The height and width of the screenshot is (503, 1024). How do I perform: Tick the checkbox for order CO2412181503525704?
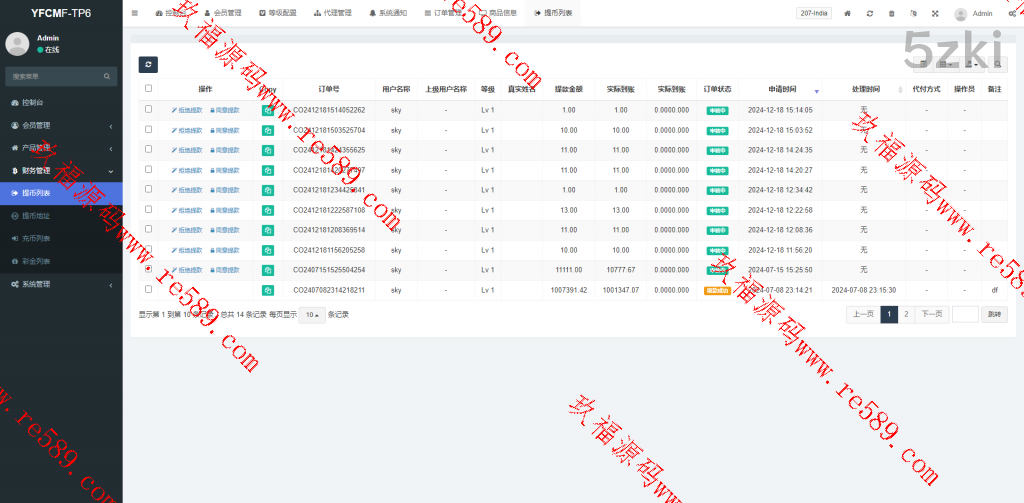149,130
